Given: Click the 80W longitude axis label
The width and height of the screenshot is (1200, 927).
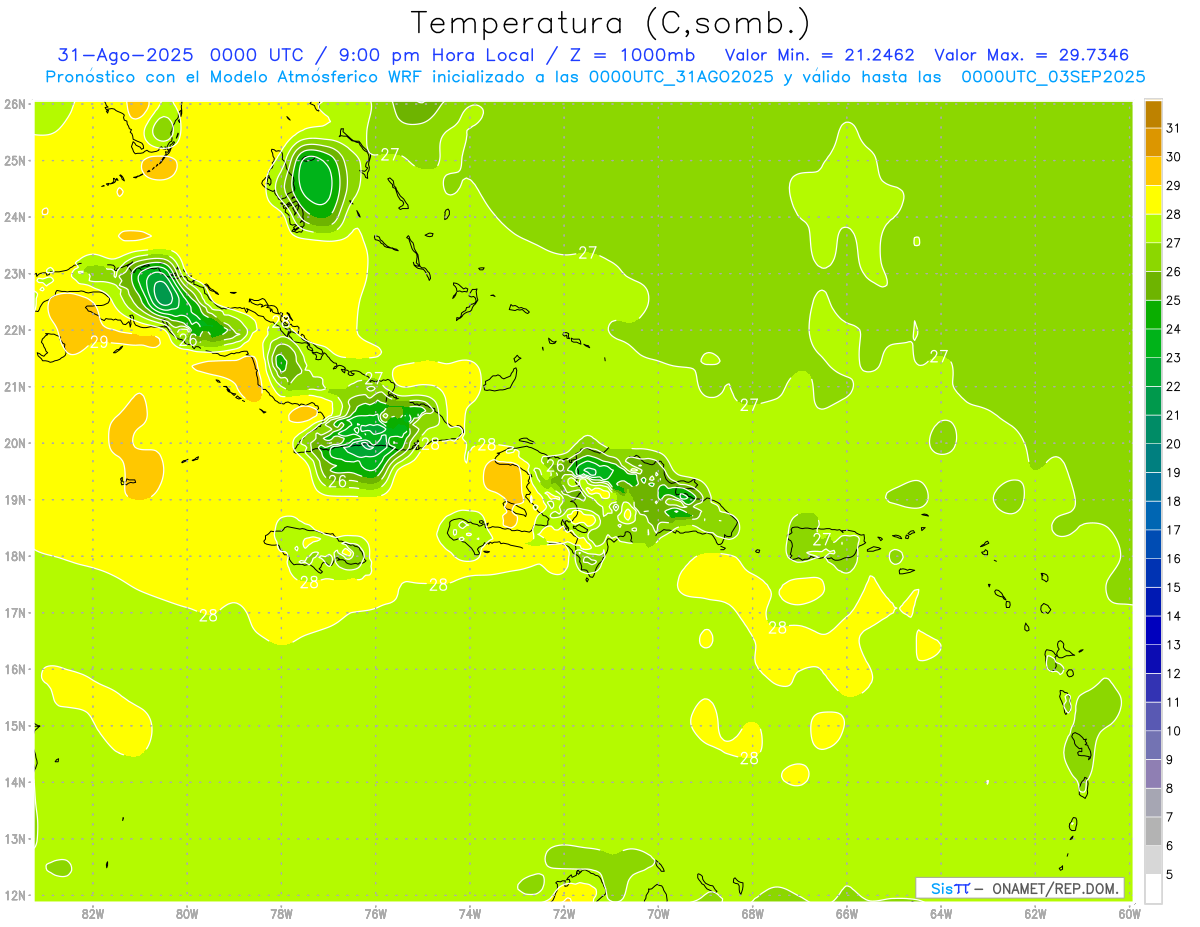Looking at the screenshot, I should [187, 912].
